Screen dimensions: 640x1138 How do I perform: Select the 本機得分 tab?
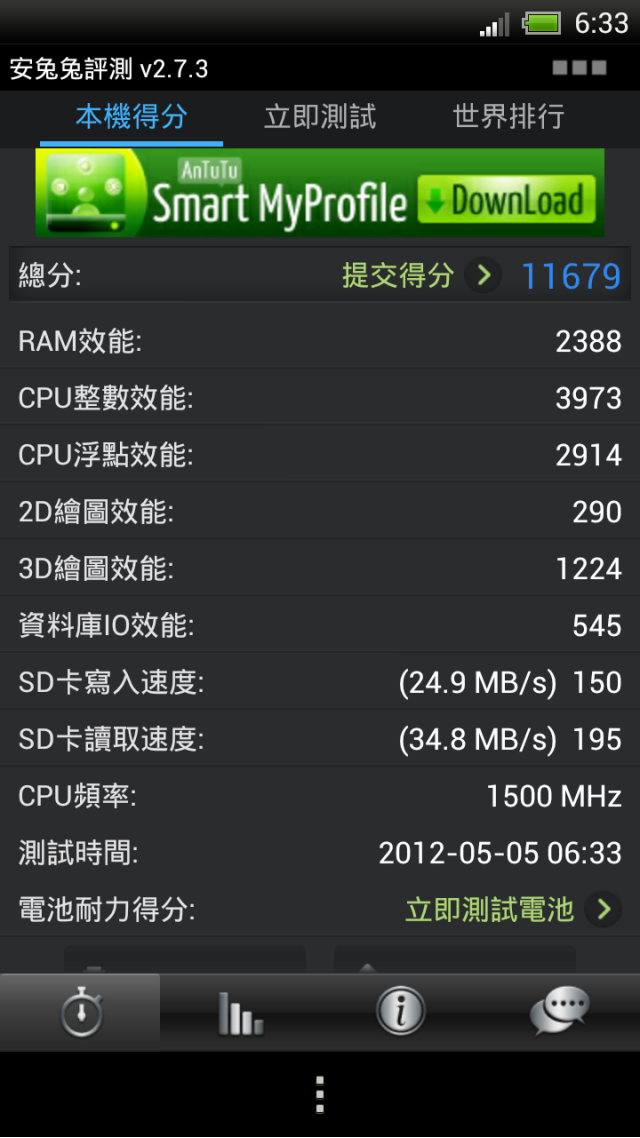coord(131,117)
